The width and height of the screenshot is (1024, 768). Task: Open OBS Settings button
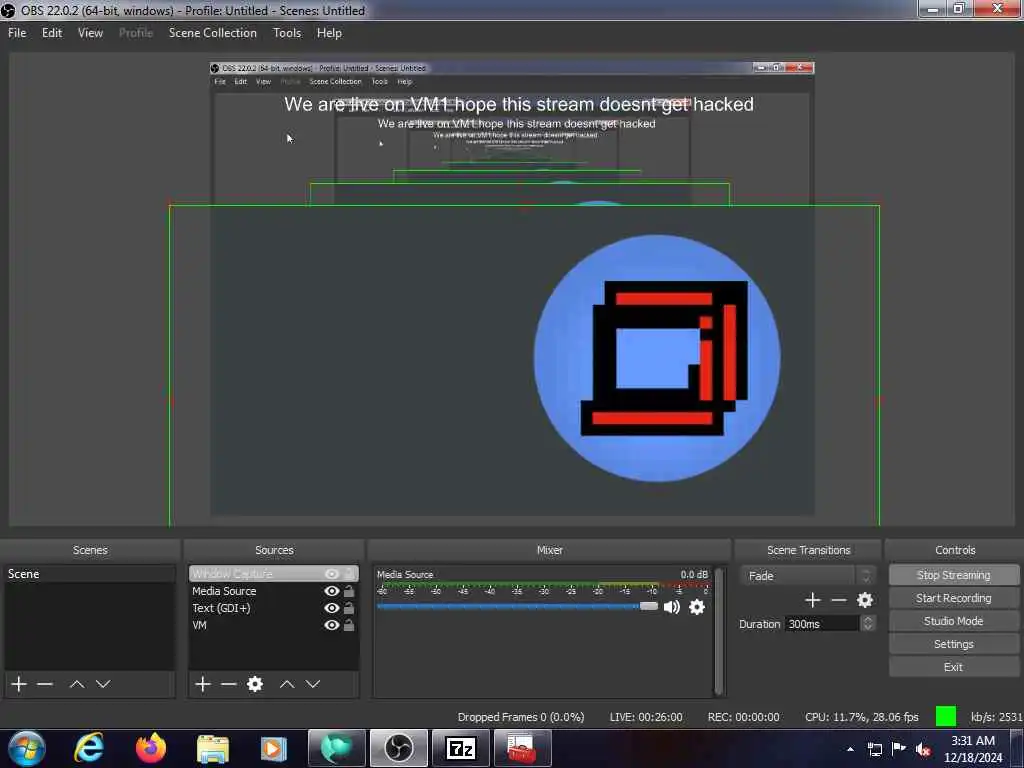(953, 644)
